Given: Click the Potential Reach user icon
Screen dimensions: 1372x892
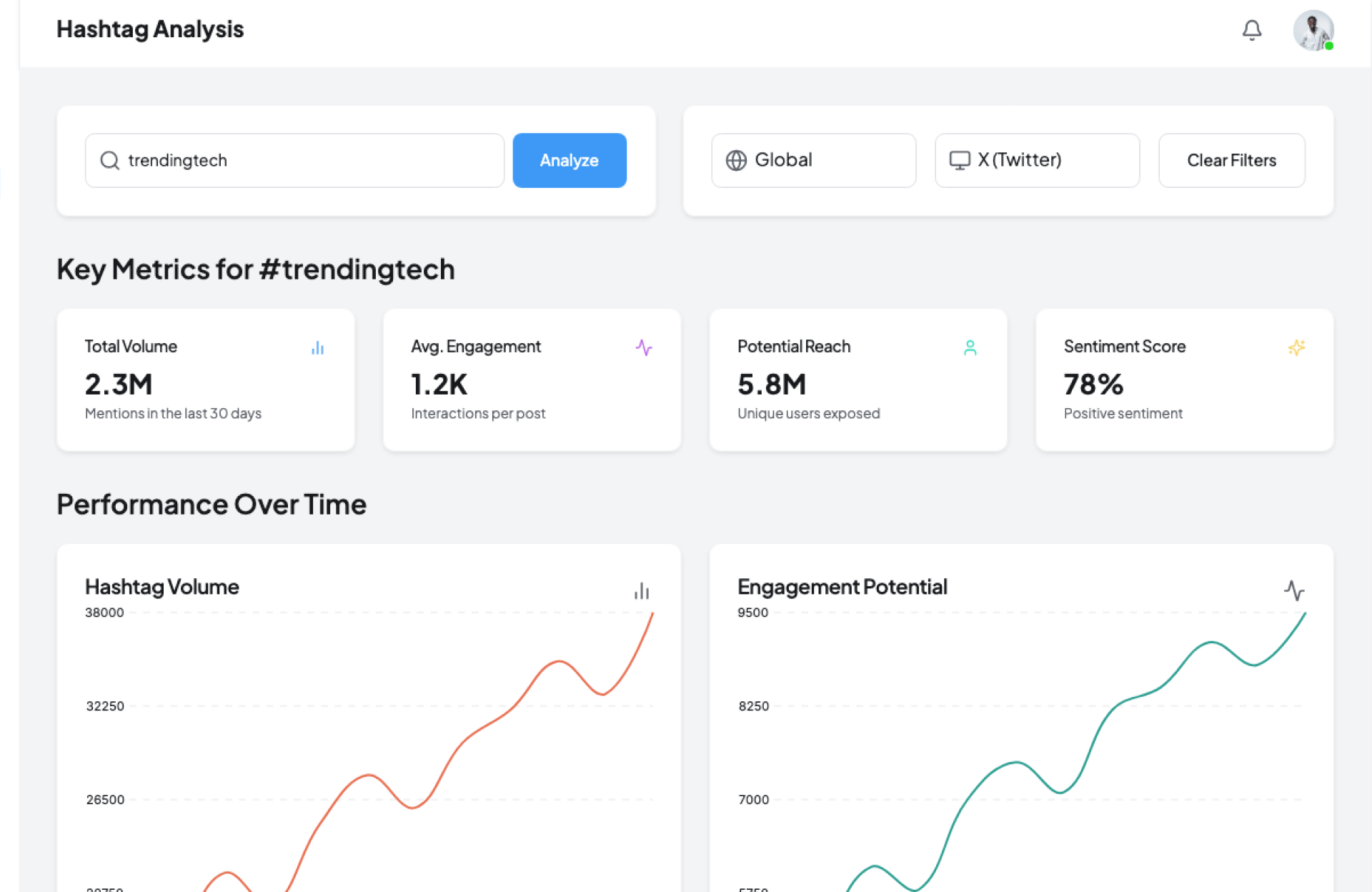Looking at the screenshot, I should (x=970, y=347).
